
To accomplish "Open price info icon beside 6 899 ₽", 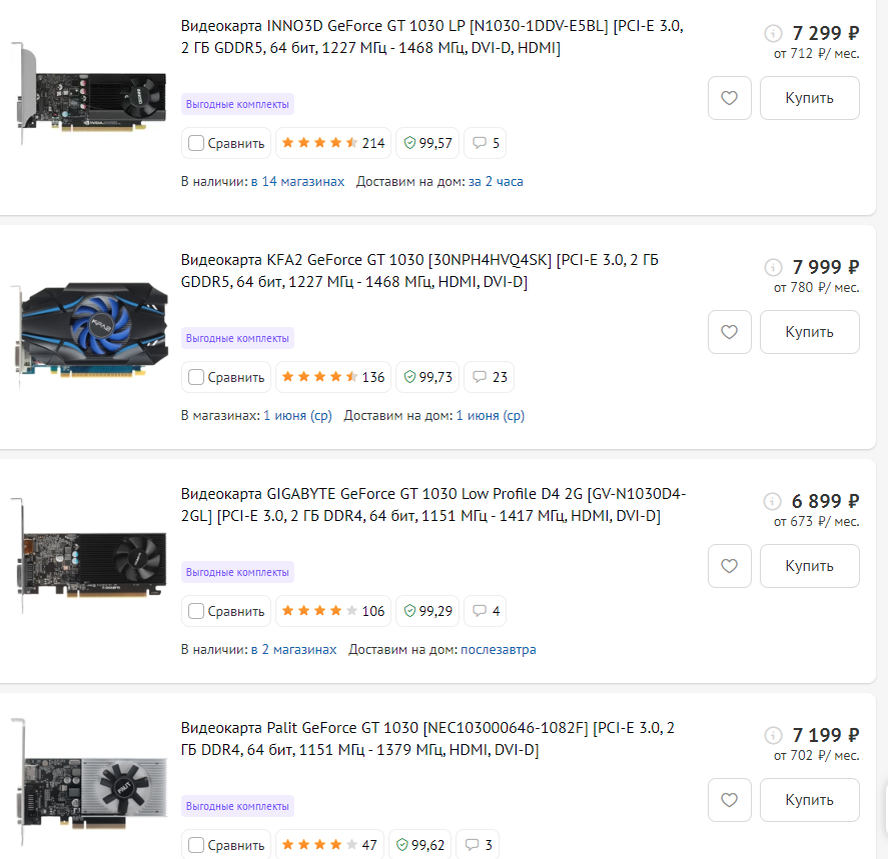I will click(772, 501).
